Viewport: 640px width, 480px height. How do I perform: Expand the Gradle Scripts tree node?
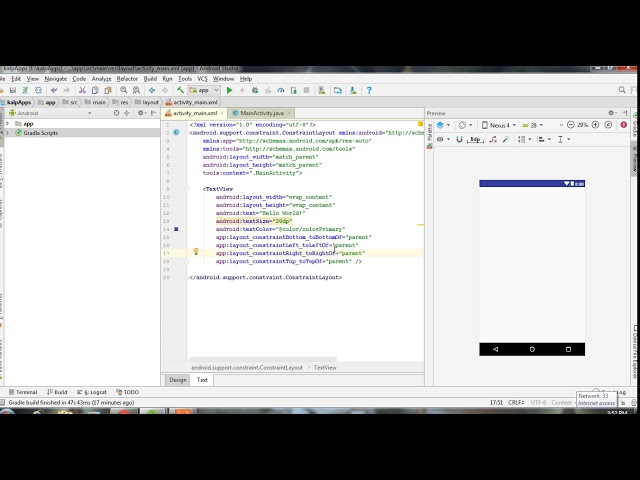(x=7, y=133)
